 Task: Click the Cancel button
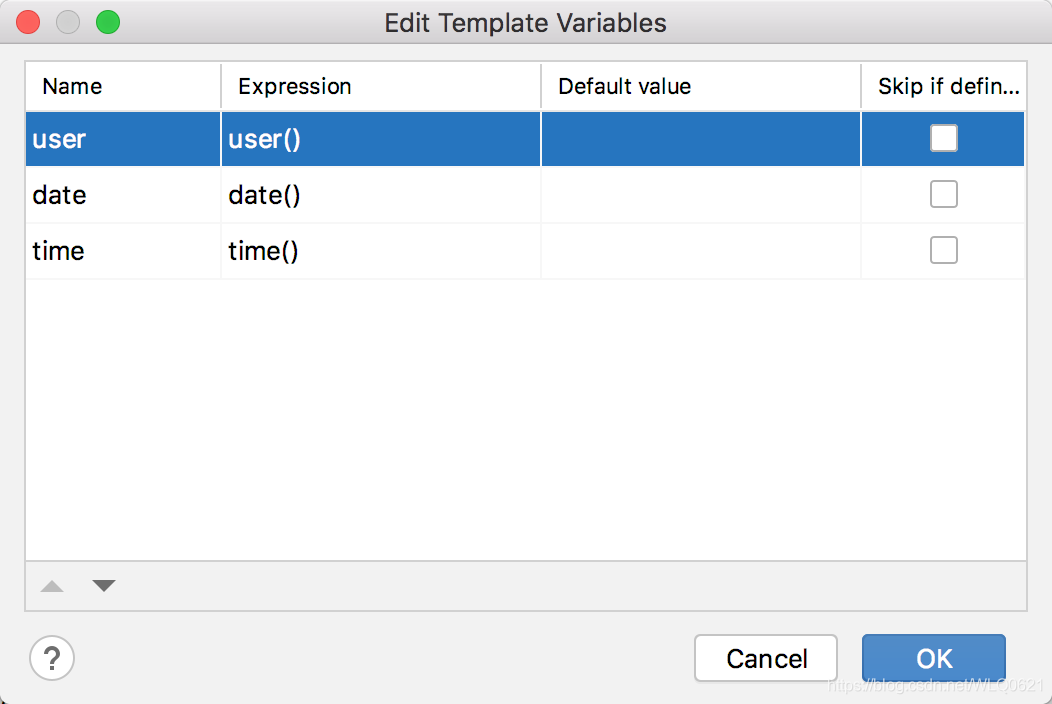766,658
